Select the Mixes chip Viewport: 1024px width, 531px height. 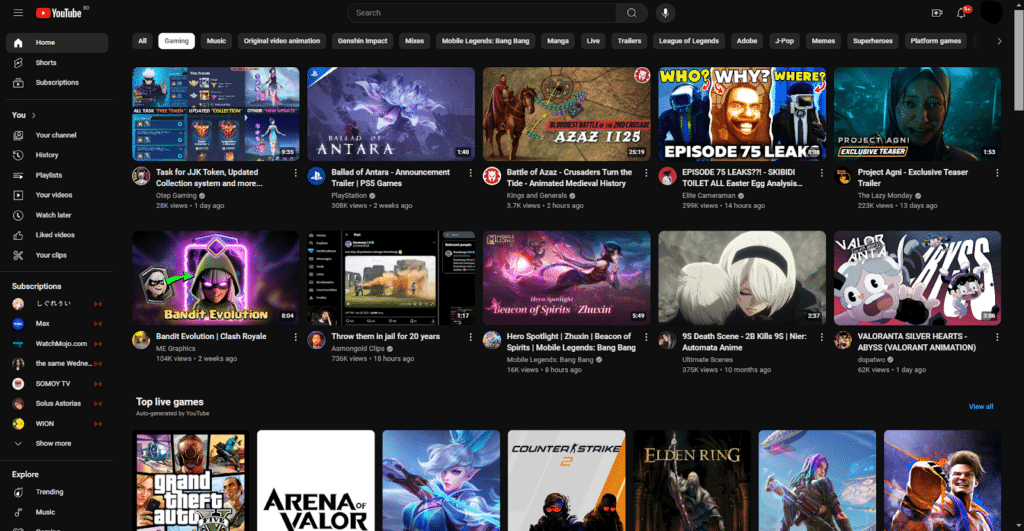415,40
